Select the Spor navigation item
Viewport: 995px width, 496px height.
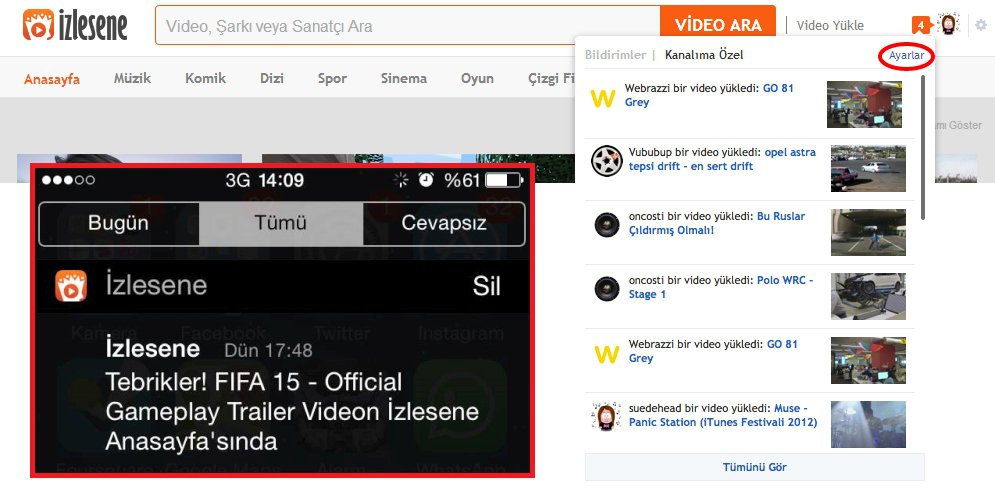click(333, 78)
